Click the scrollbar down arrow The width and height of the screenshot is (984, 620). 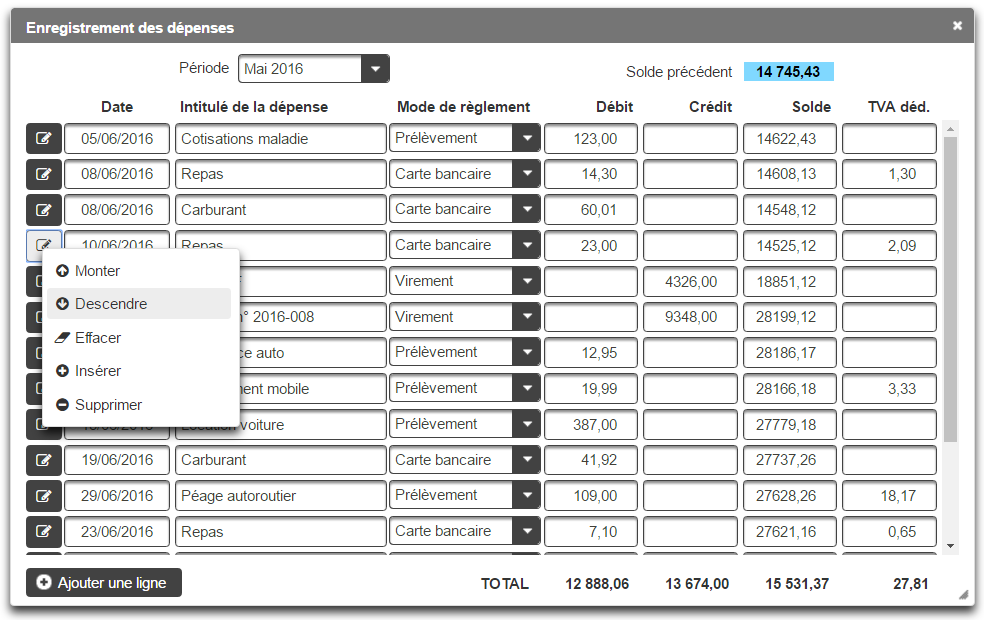950,546
